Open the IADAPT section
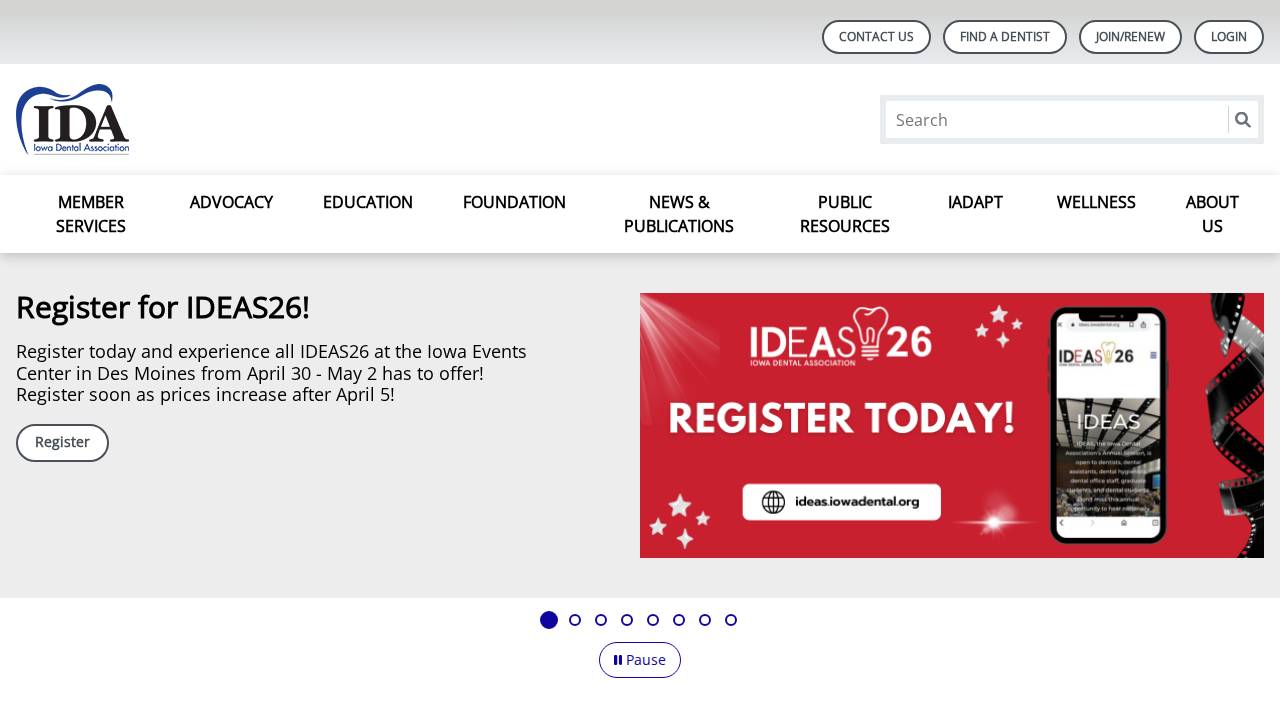 [975, 202]
